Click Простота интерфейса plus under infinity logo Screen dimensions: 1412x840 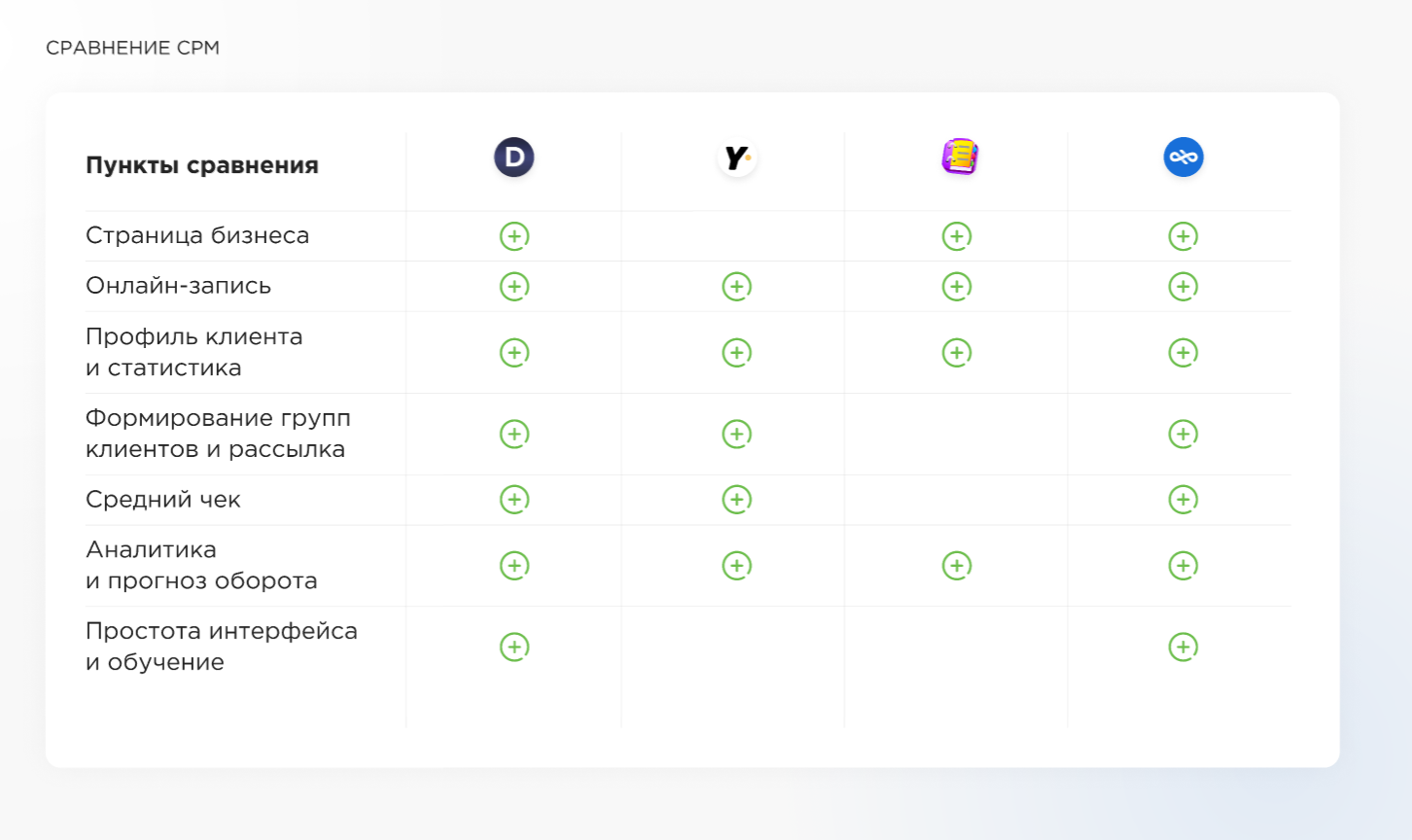1183,647
